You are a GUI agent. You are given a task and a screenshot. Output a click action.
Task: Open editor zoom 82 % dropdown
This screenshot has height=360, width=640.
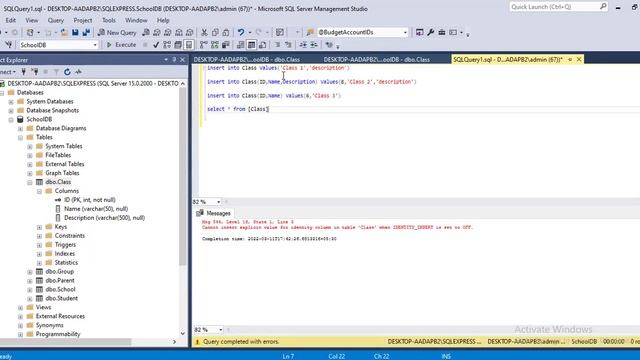click(218, 202)
